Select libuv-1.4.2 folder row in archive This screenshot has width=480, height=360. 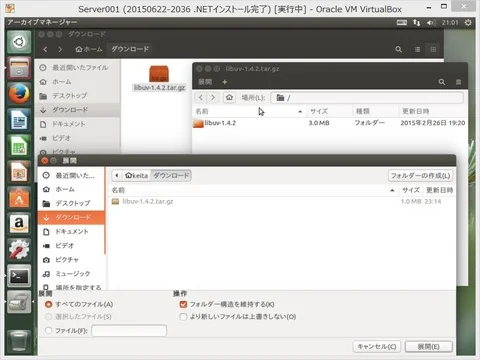point(329,123)
